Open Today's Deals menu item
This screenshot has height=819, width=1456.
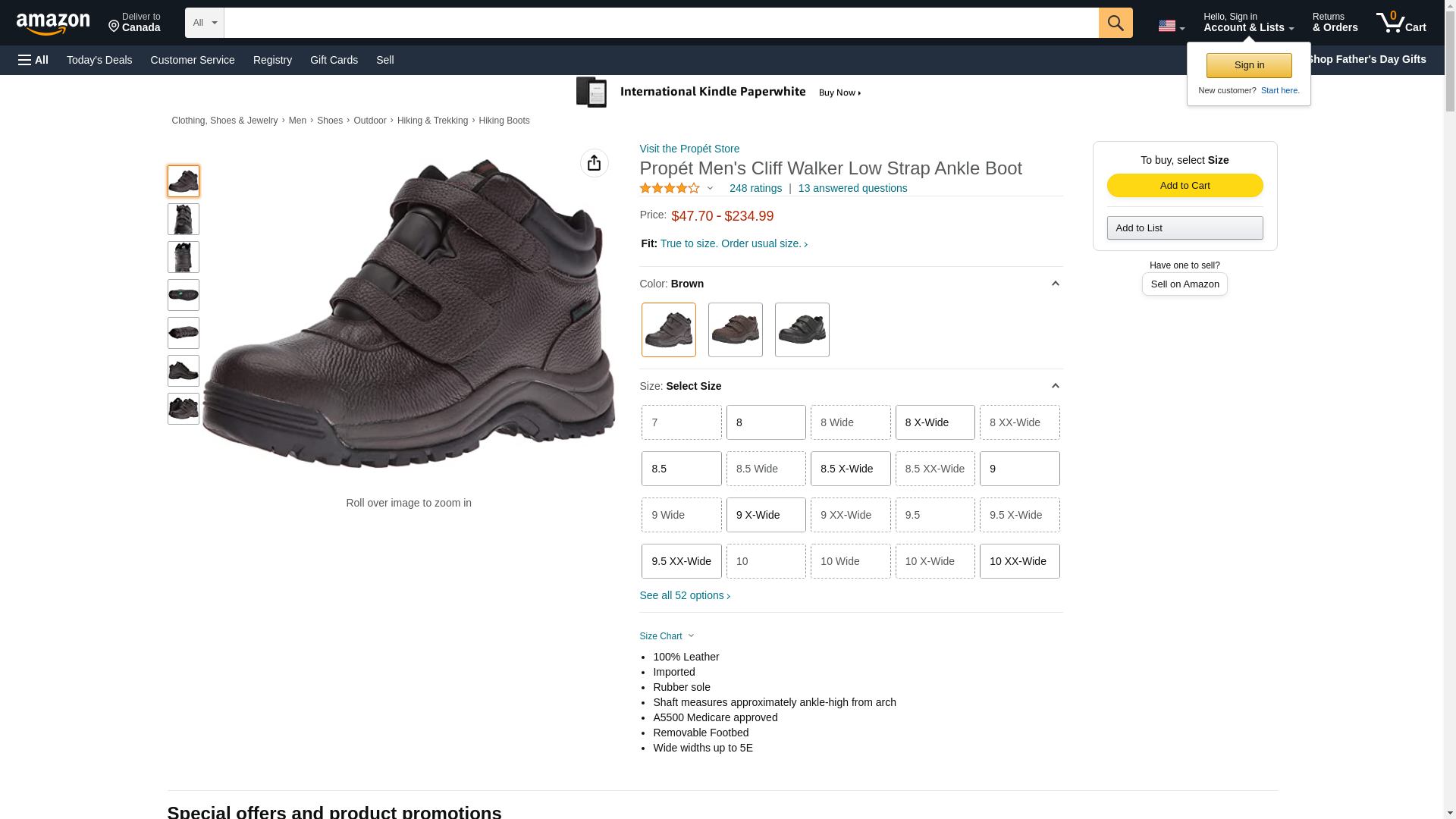coord(99,60)
